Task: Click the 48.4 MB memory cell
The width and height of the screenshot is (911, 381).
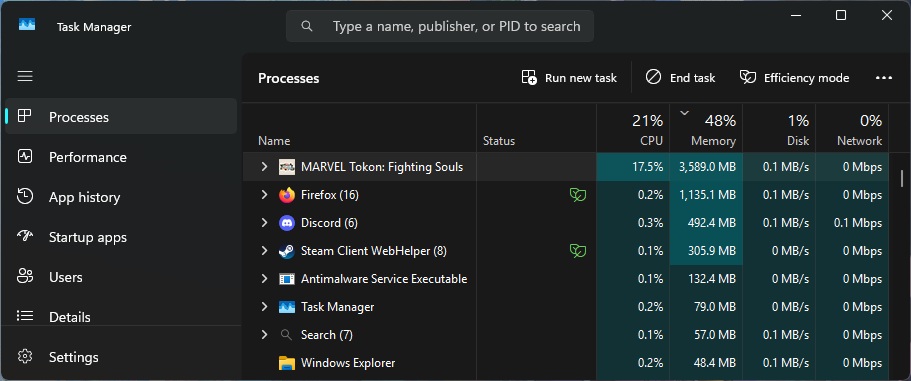Action: coord(706,363)
